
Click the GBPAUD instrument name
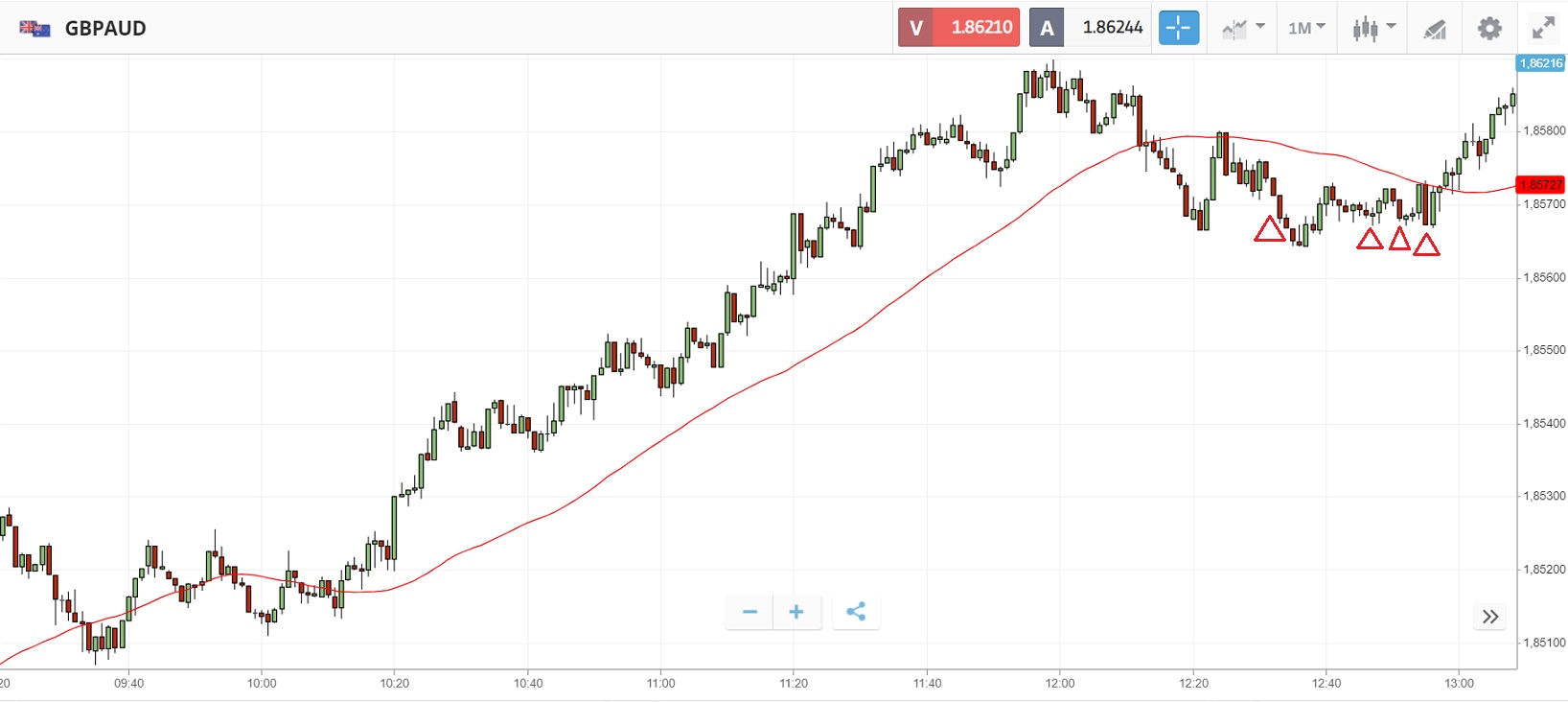[105, 29]
